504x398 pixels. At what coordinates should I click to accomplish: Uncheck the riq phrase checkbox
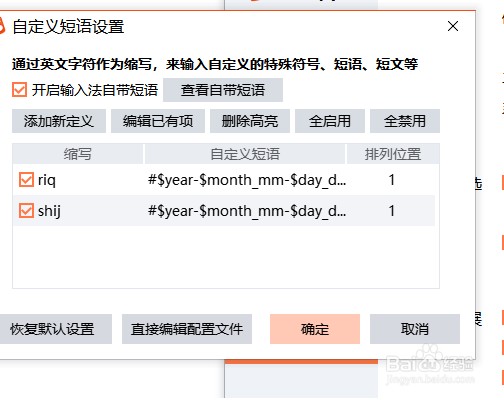pos(26,180)
